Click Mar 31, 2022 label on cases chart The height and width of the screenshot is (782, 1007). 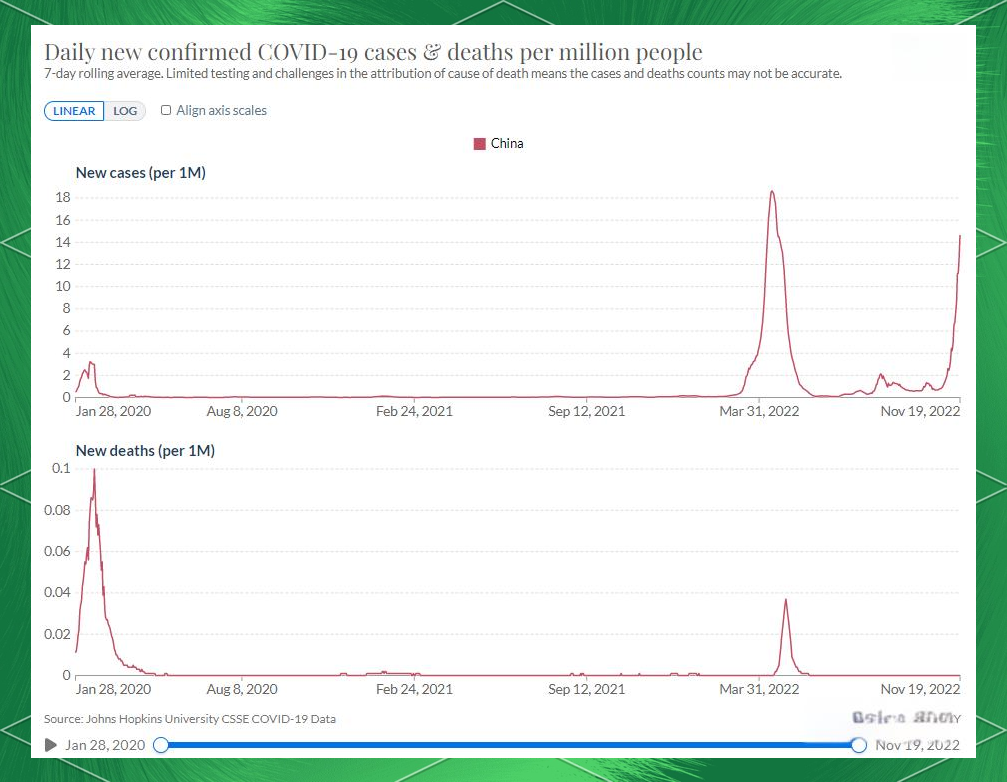760,411
